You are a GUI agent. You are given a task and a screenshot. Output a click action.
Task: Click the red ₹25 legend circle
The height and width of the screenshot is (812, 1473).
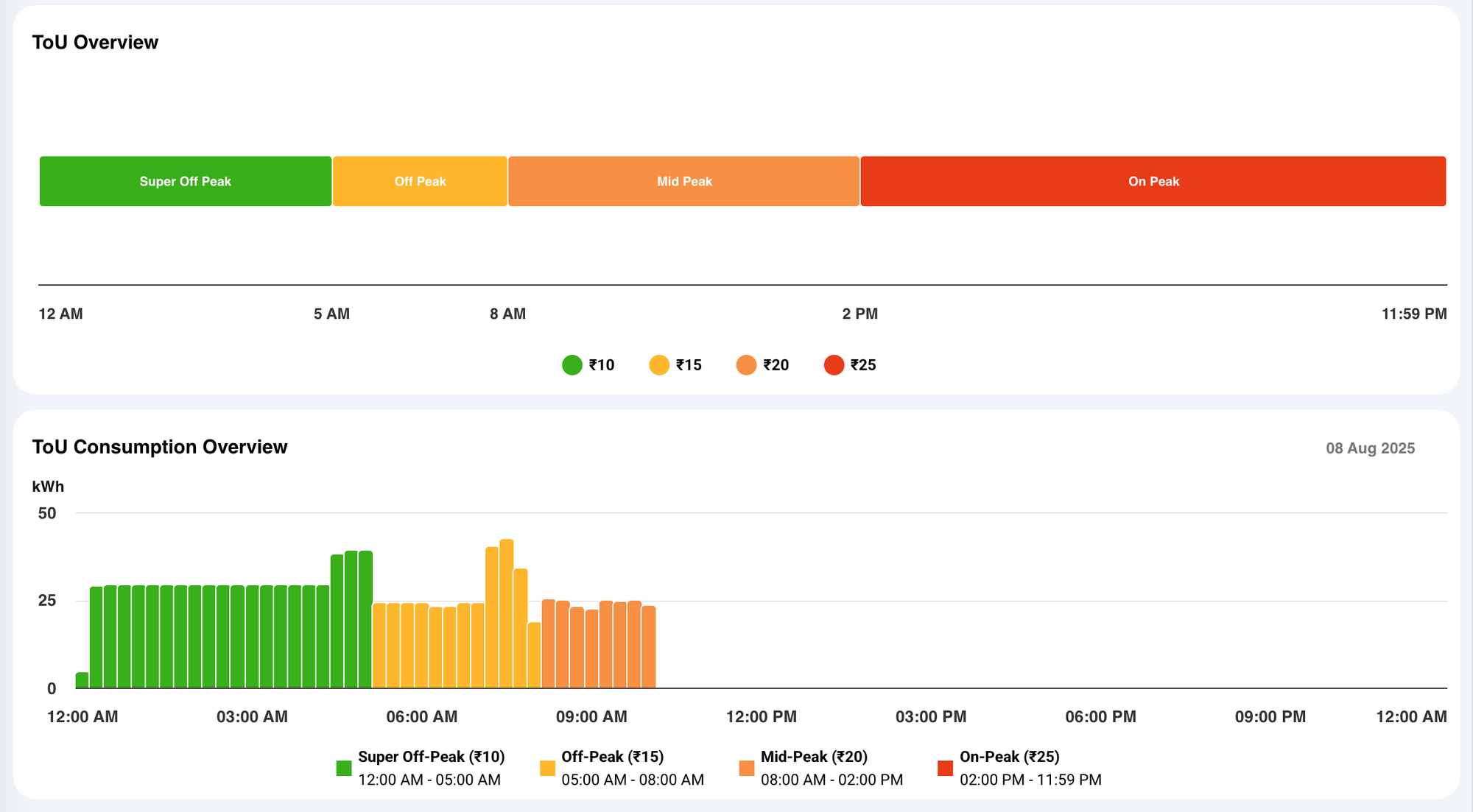click(x=833, y=365)
